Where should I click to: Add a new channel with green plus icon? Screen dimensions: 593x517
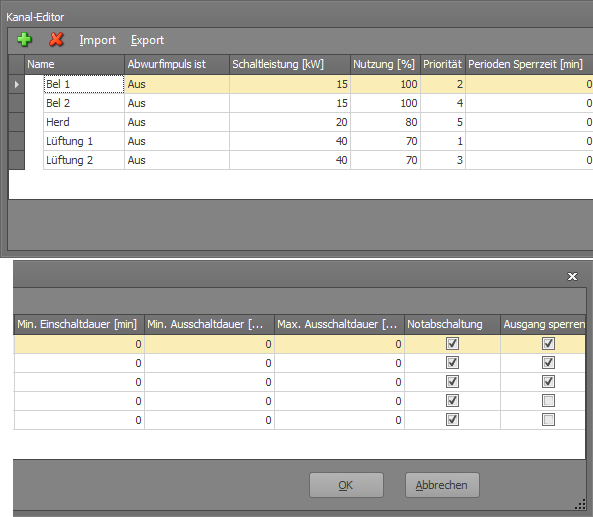coord(24,39)
